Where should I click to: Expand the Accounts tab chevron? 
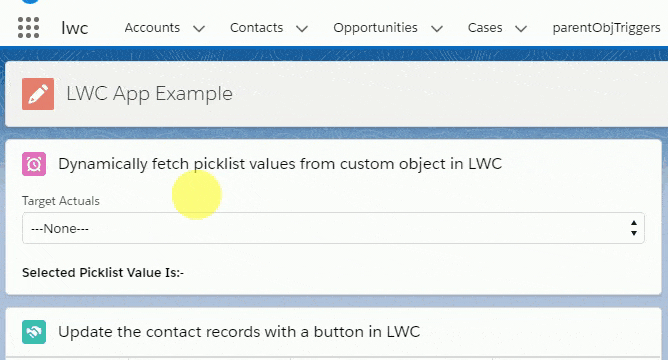click(x=199, y=29)
